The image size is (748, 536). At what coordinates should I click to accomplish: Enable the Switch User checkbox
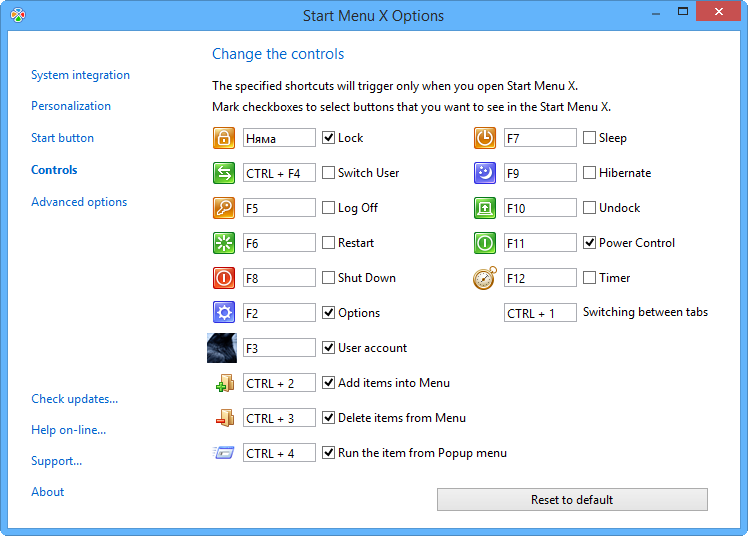click(x=328, y=173)
